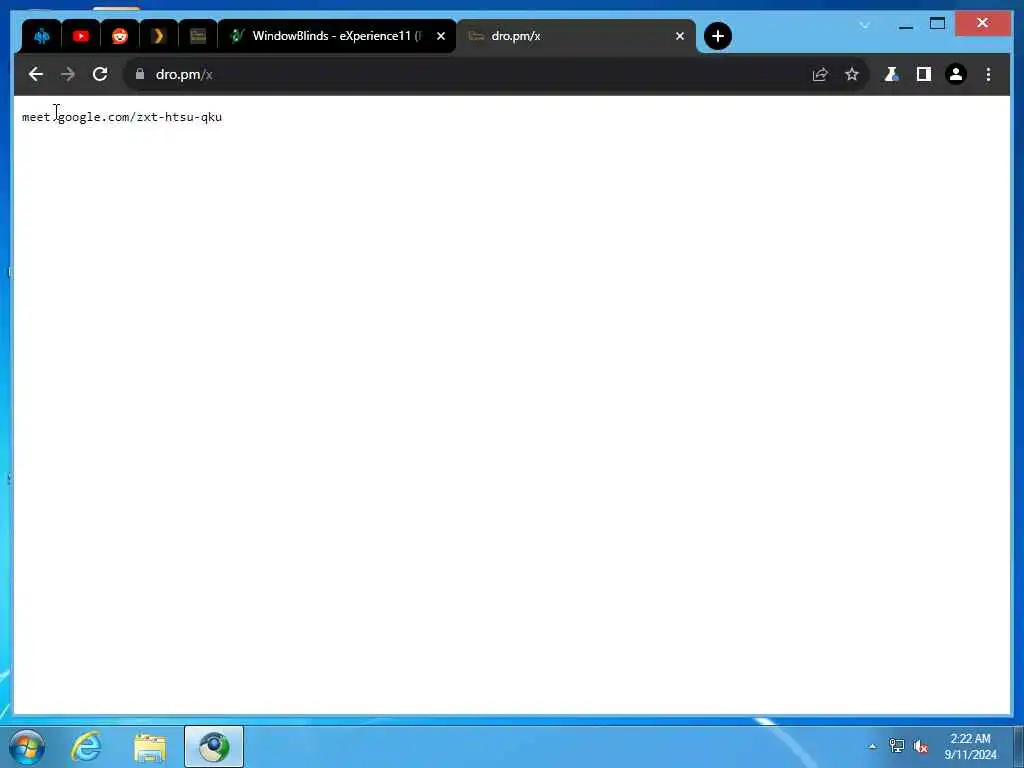Share this page via share icon
1024x768 pixels.
820,74
